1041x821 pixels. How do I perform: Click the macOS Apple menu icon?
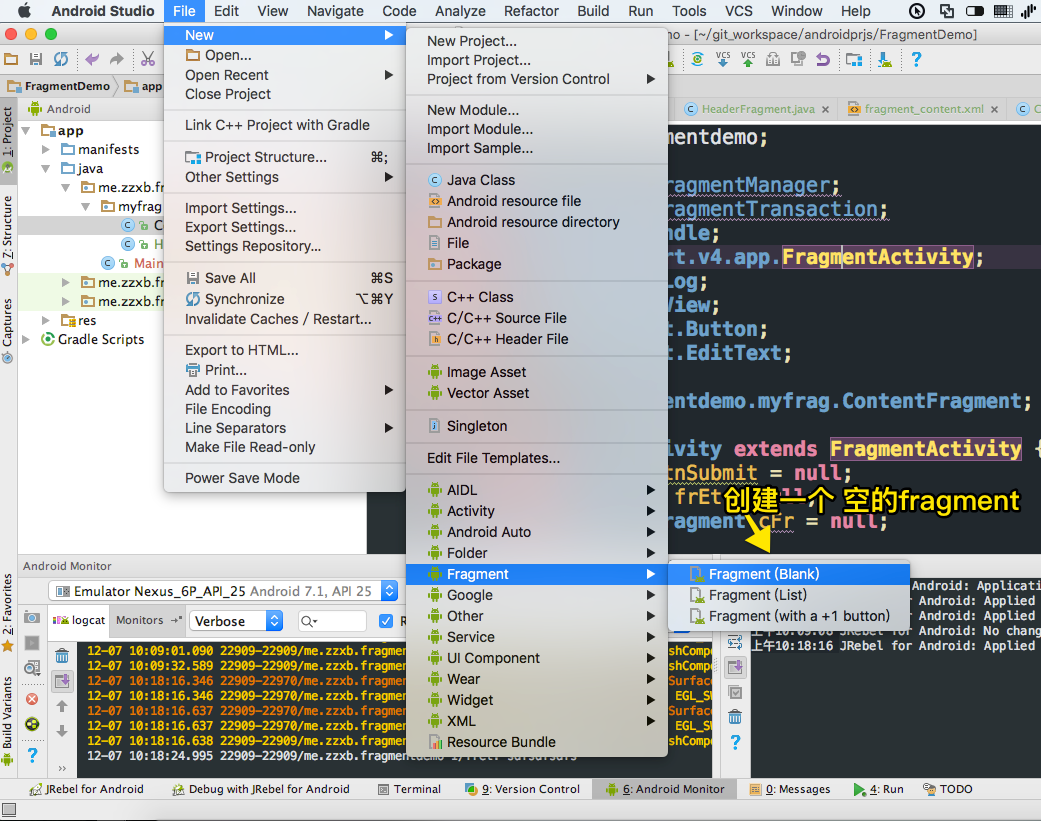[x=24, y=11]
